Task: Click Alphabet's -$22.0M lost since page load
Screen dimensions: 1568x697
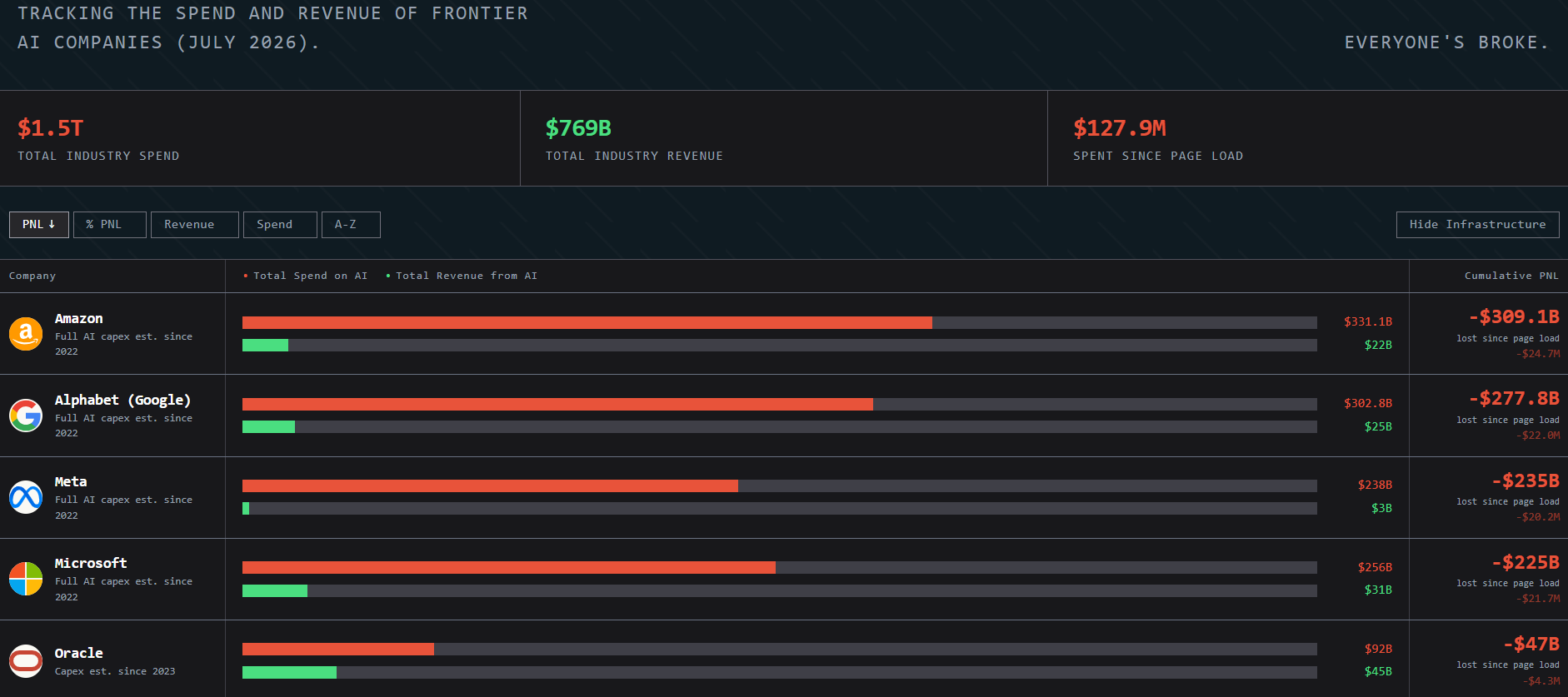Action: (x=1538, y=436)
